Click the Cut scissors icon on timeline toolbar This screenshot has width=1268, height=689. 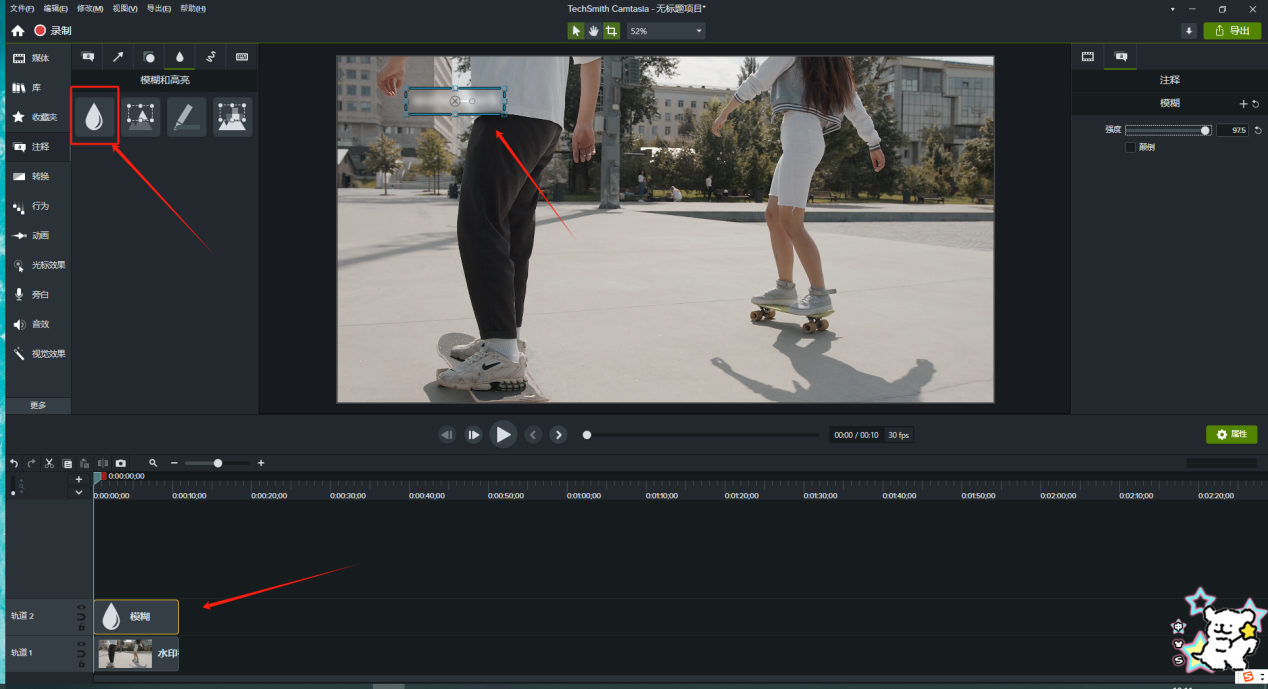49,463
